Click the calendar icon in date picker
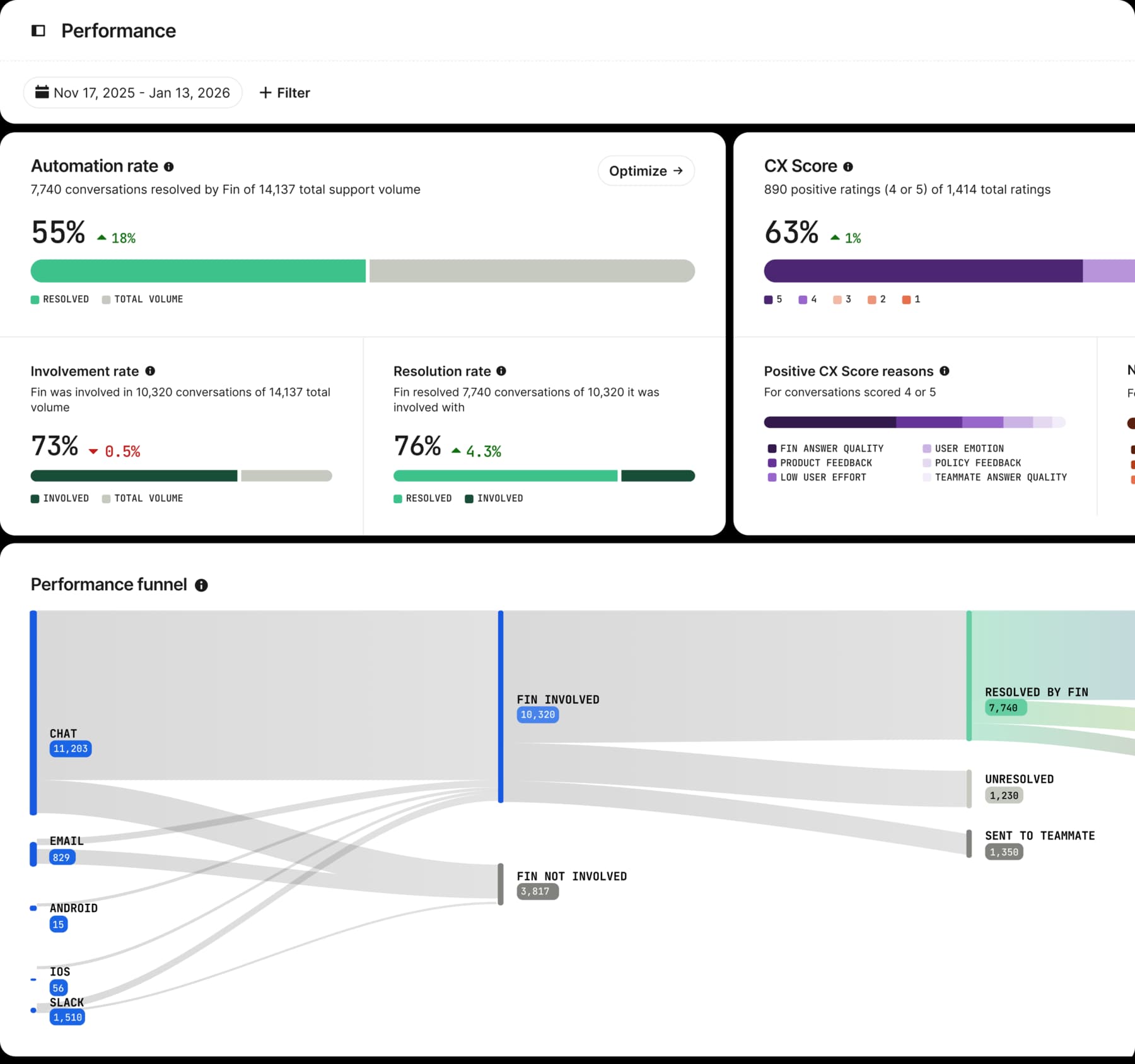Screen dimensions: 1135x1064 42,92
